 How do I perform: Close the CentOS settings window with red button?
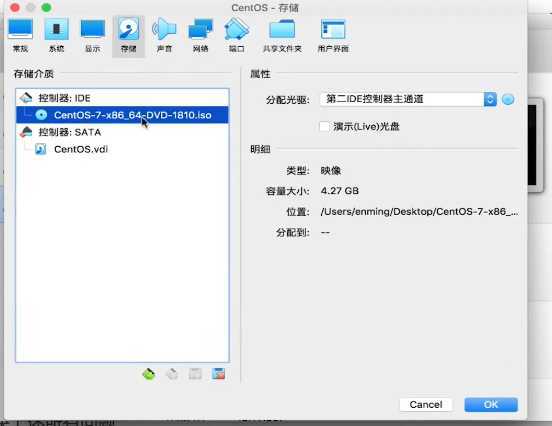click(15, 7)
